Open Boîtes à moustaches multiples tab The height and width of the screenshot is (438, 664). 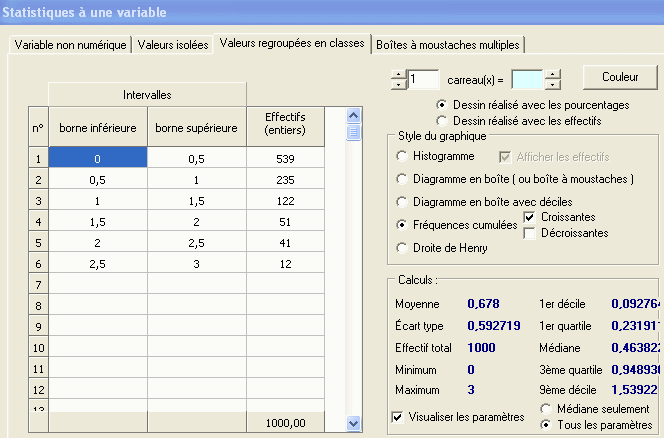point(448,45)
